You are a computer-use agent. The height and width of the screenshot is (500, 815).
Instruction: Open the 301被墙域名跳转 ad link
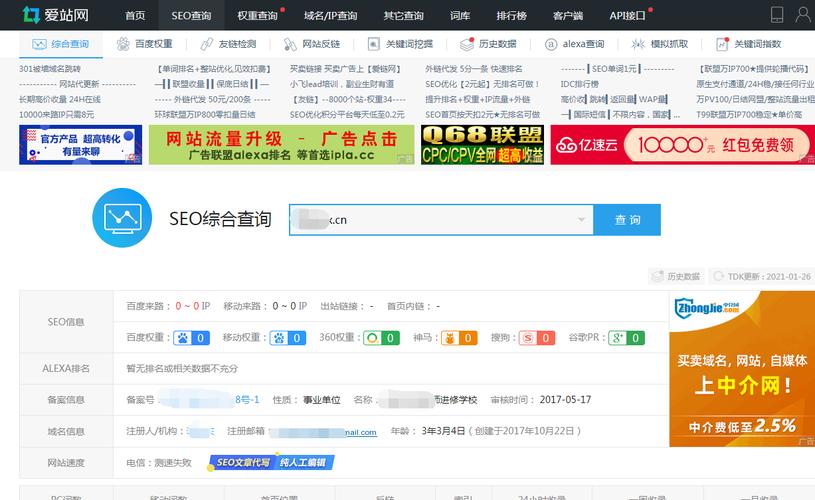(x=50, y=69)
